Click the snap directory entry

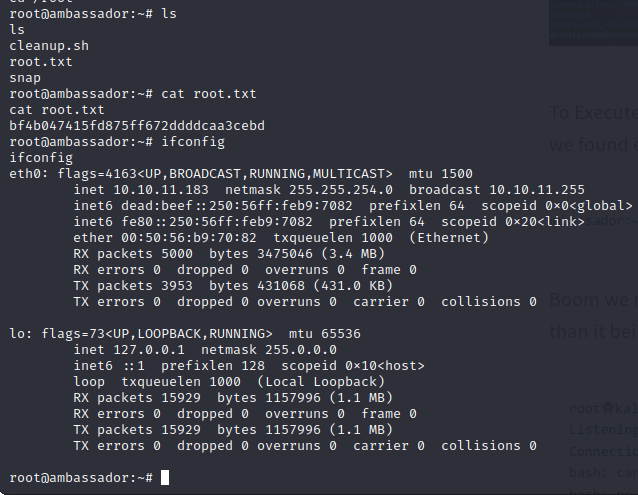25,78
